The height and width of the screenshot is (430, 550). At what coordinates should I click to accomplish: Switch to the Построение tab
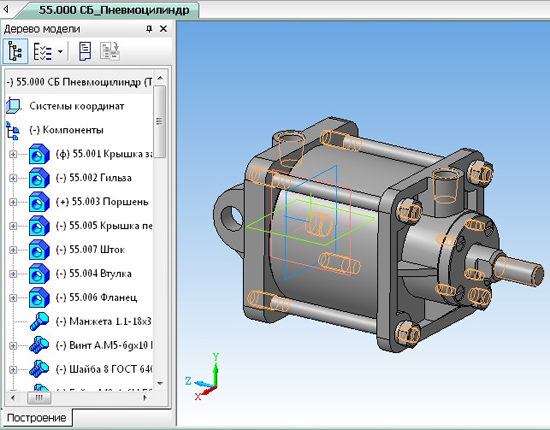[x=36, y=418]
